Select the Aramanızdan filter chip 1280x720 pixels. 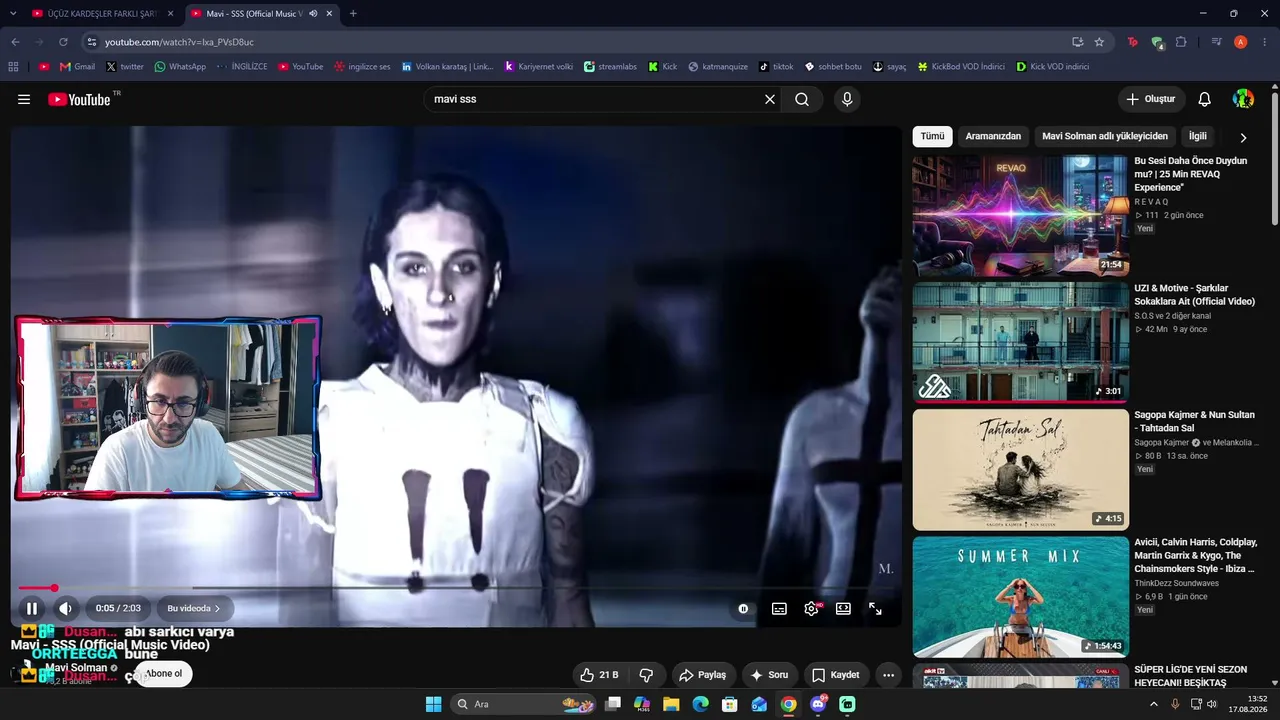tap(993, 136)
